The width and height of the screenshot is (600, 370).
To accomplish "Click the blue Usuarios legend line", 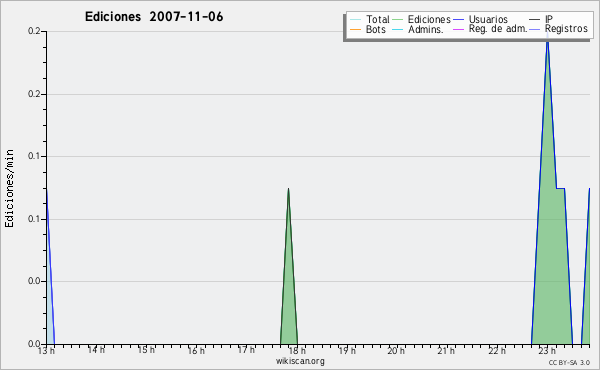I will coord(458,20).
